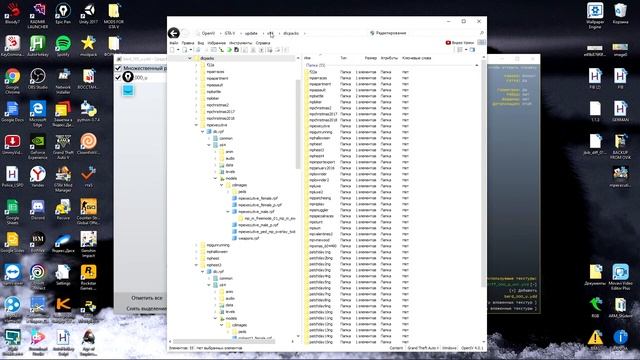
Task: Open the Справка menu
Action: pyautogui.click(x=263, y=43)
